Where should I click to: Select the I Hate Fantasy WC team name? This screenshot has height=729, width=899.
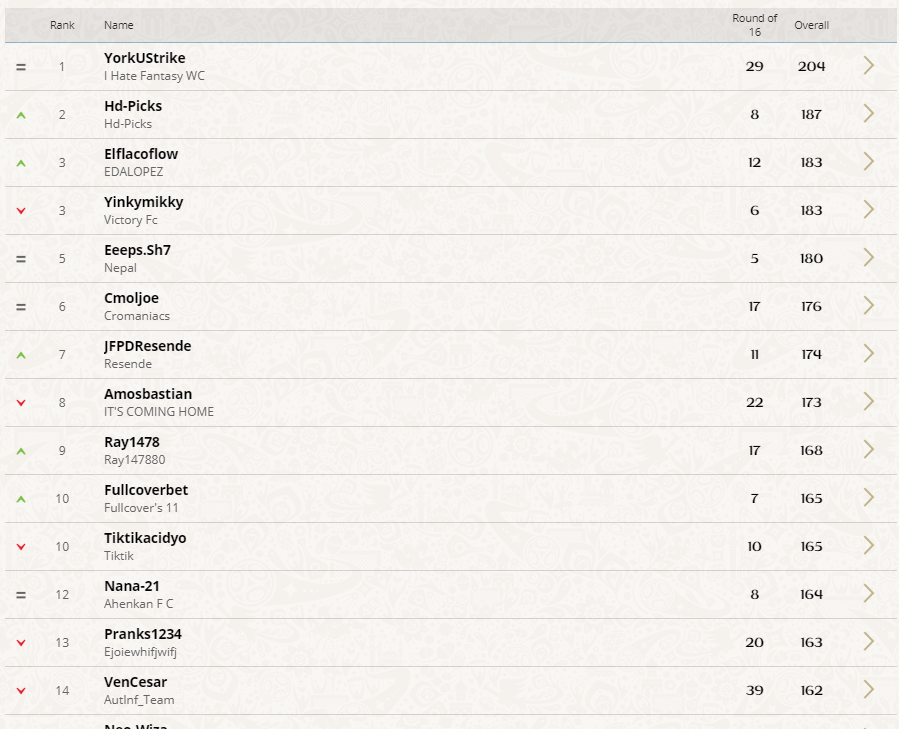(154, 76)
